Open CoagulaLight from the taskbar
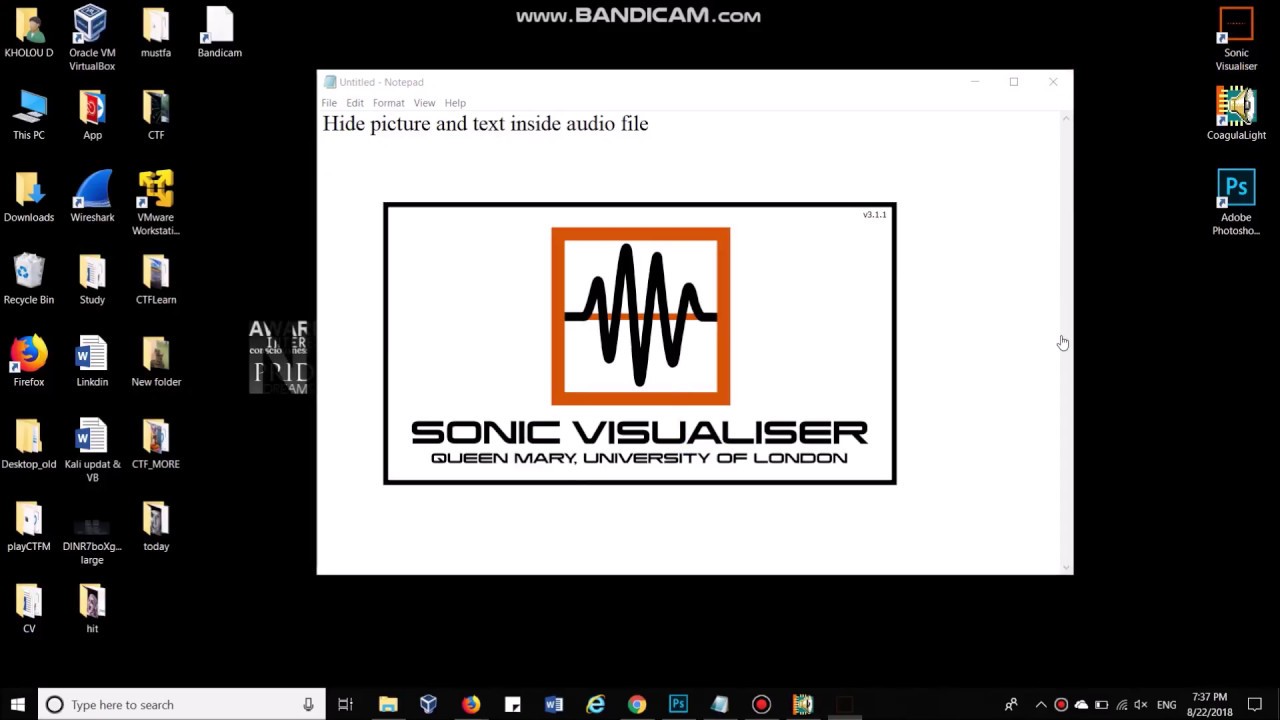This screenshot has width=1280, height=720. click(803, 704)
